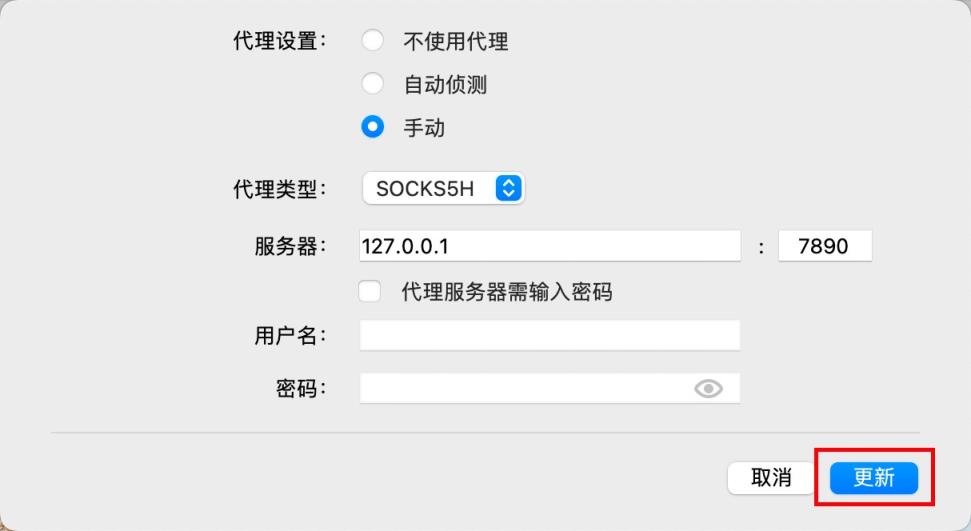This screenshot has width=971, height=531.
Task: Click into the 用户名 input field
Action: (550, 335)
